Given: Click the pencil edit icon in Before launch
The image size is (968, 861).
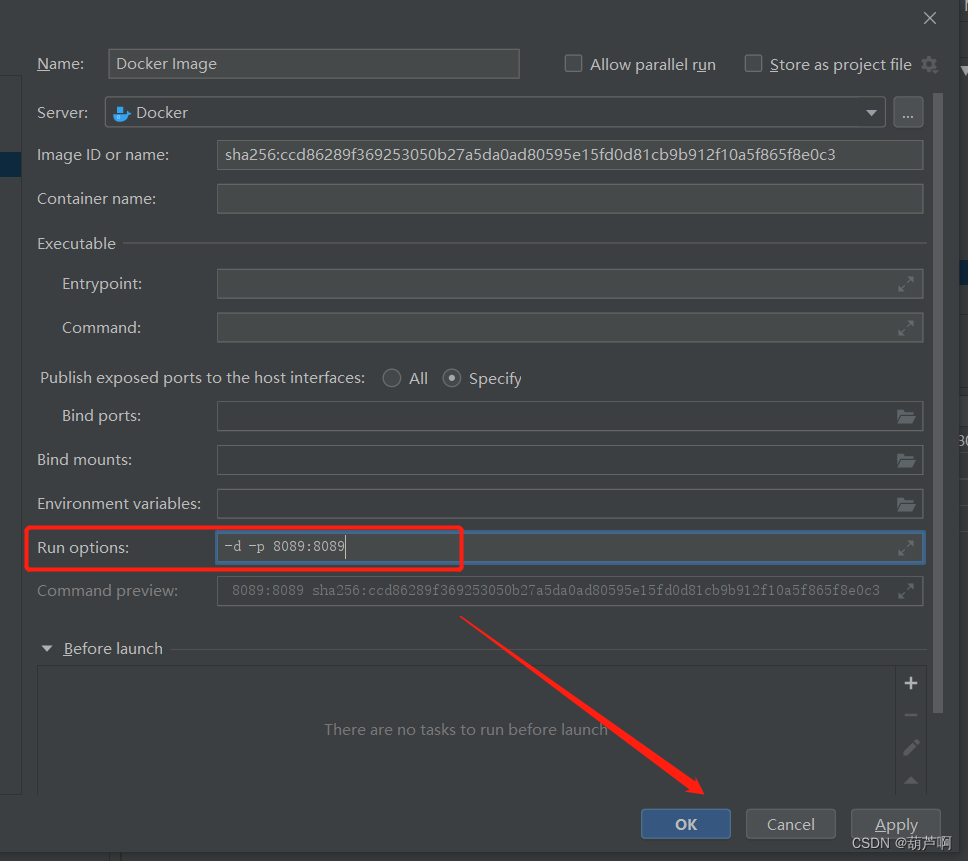Looking at the screenshot, I should (x=910, y=747).
